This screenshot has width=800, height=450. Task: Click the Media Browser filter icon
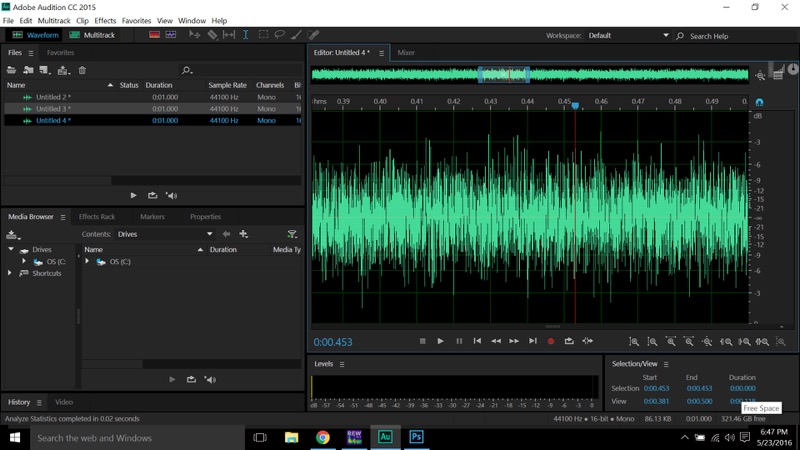coord(292,234)
